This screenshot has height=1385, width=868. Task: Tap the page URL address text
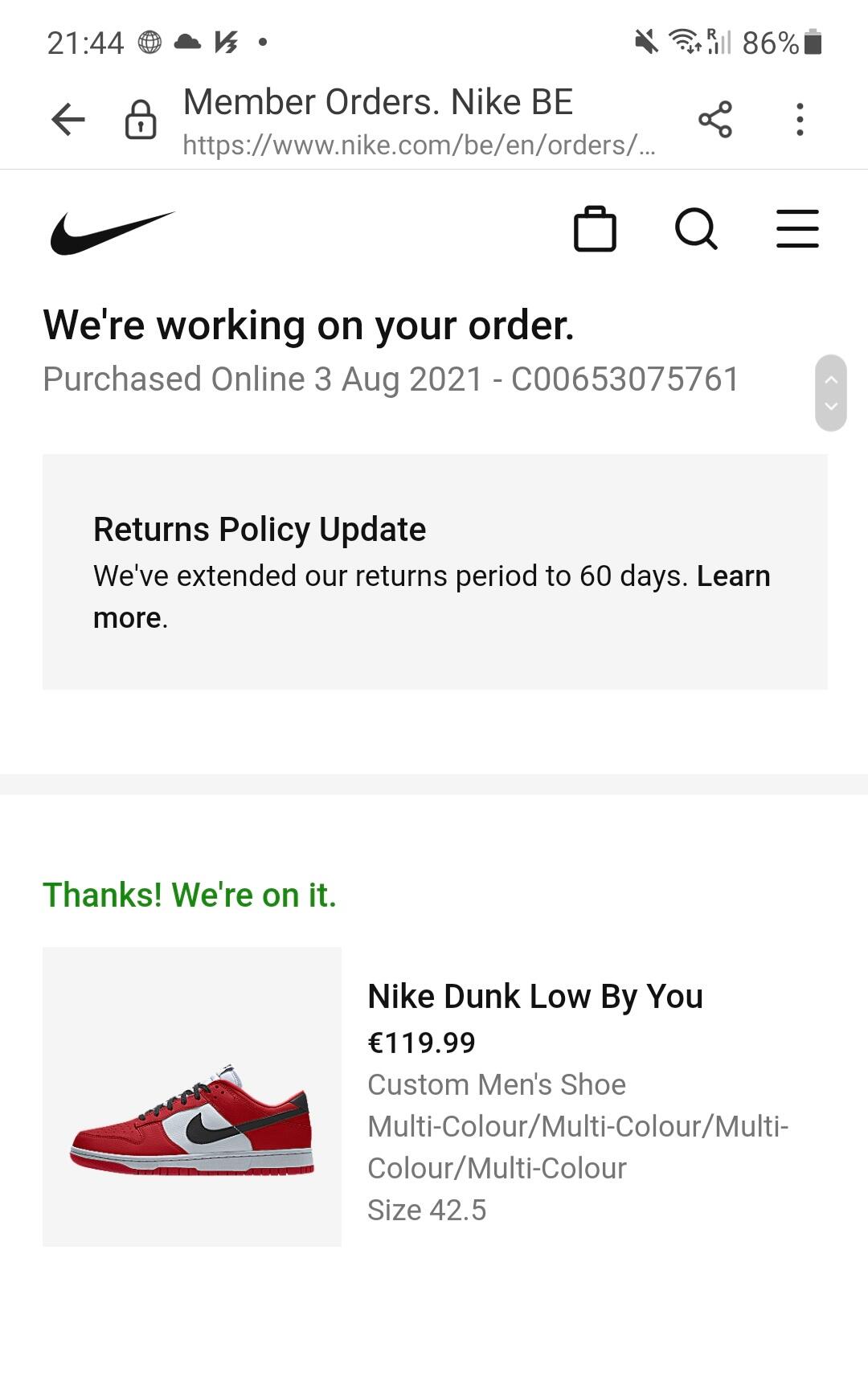(x=419, y=145)
